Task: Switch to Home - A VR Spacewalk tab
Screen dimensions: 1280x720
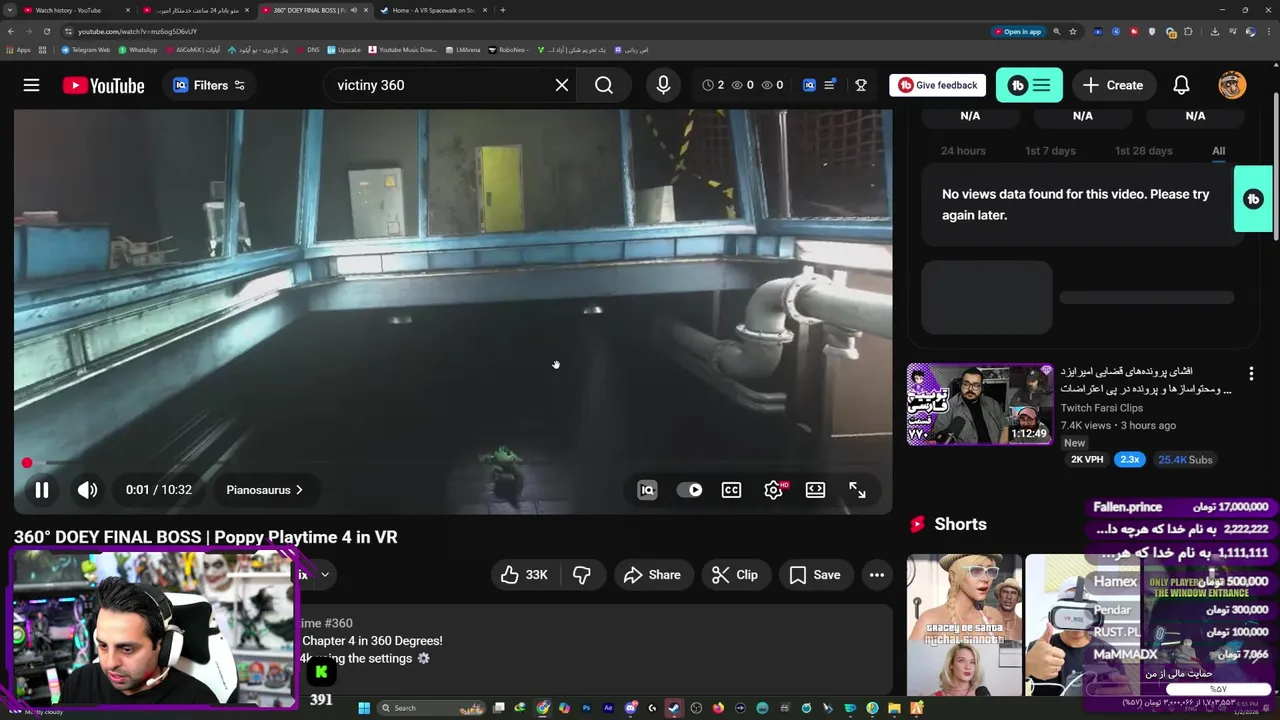Action: 432,10
